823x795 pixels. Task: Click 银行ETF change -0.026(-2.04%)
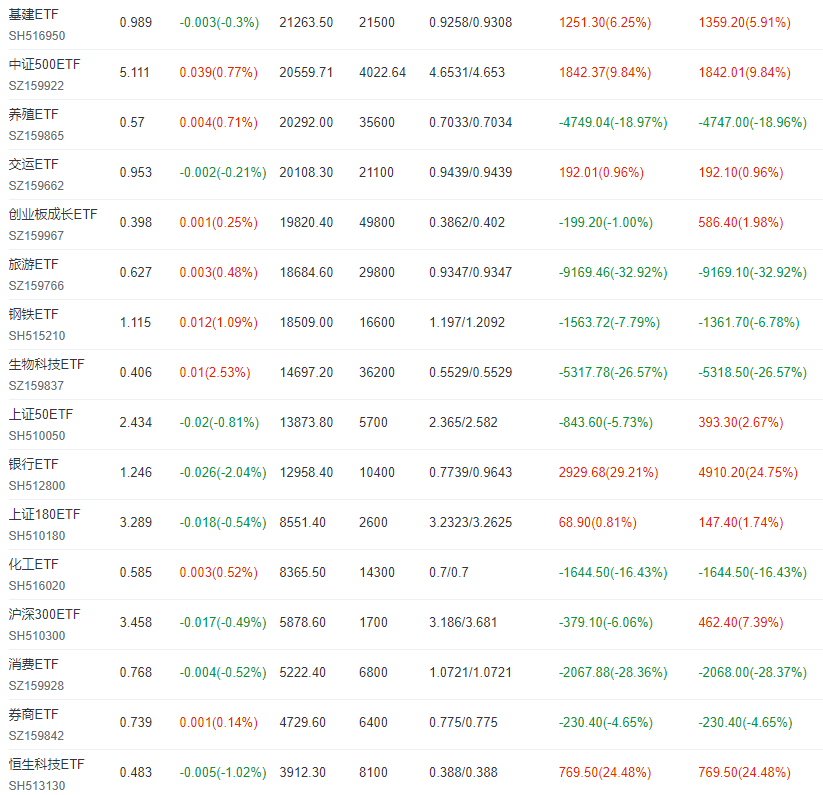pyautogui.click(x=223, y=472)
